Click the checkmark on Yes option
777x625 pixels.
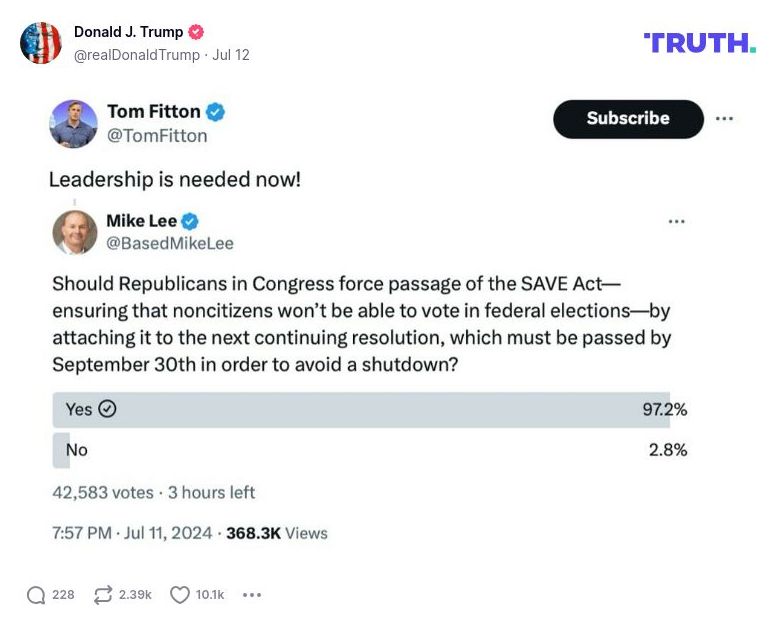108,409
